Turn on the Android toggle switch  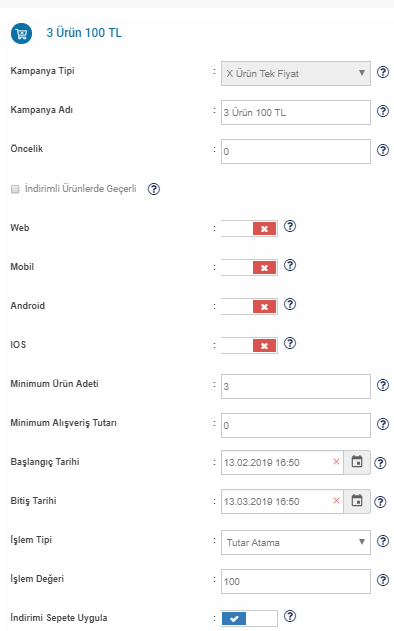[249, 306]
